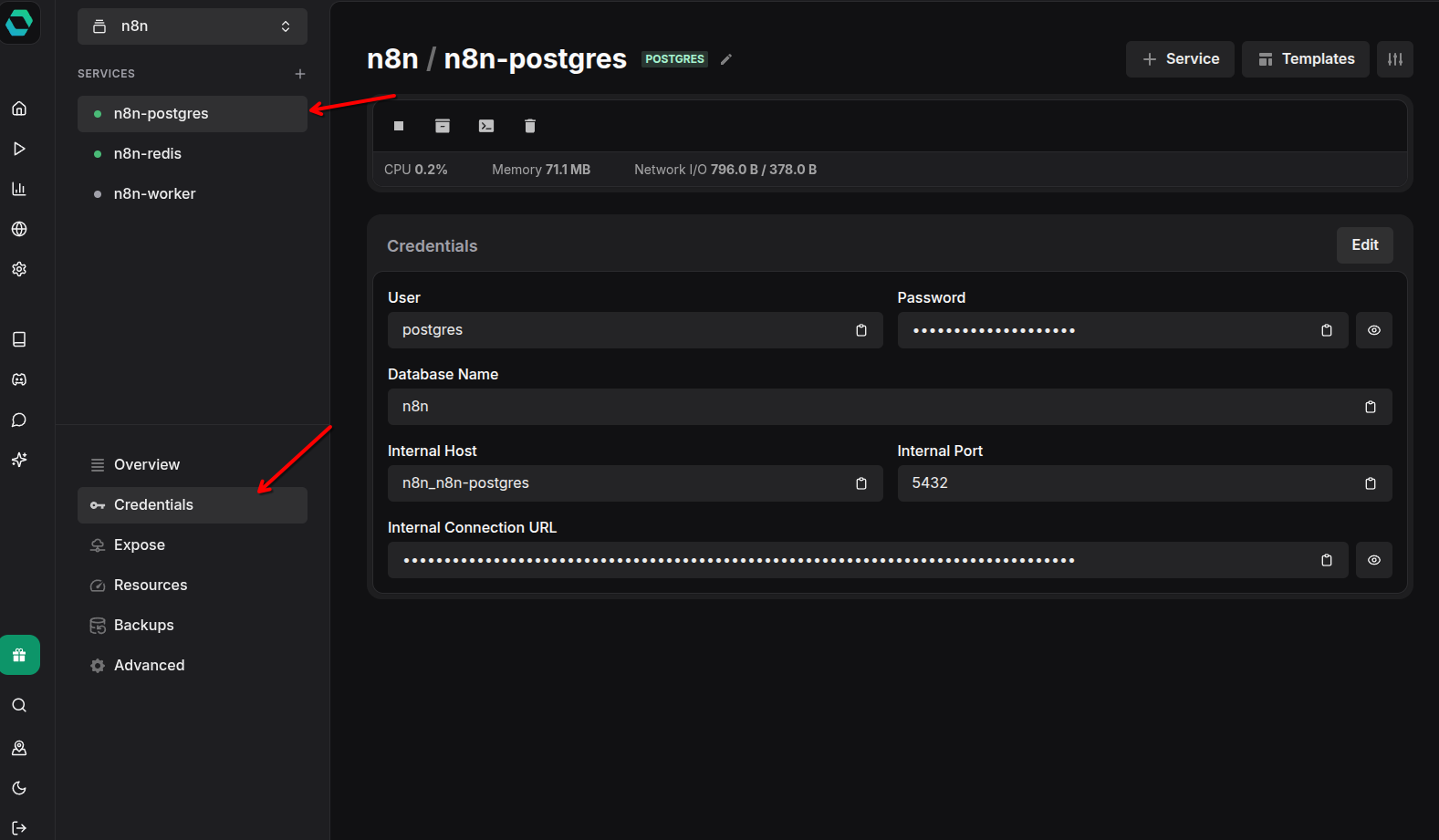This screenshot has height=840, width=1439.
Task: Copy the Password value
Action: (1327, 330)
